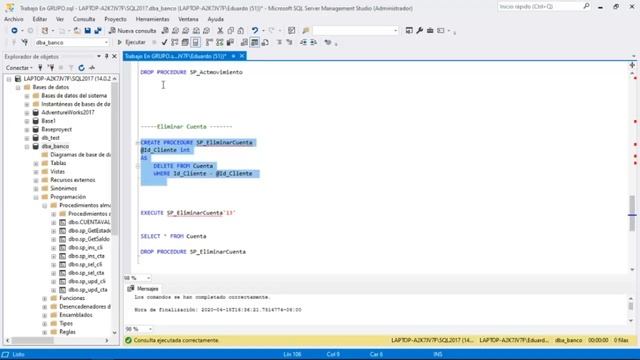Expand the Funciones folder
640x360 pixels.
[45, 298]
